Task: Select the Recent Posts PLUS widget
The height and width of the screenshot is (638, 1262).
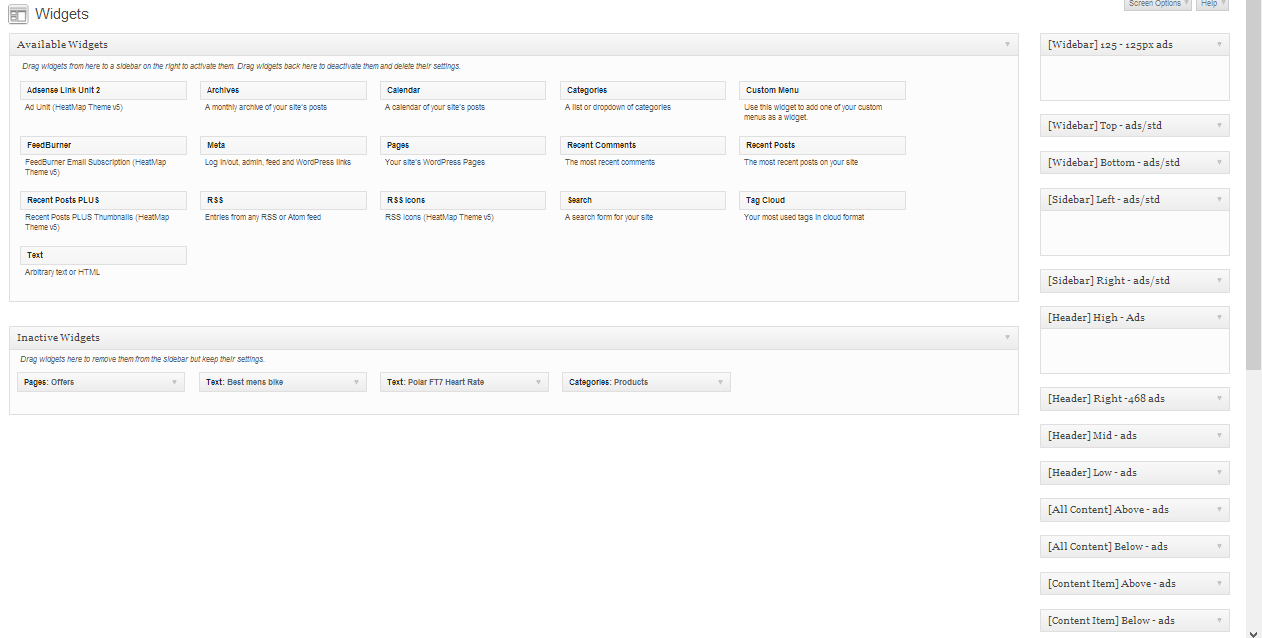Action: pos(103,201)
